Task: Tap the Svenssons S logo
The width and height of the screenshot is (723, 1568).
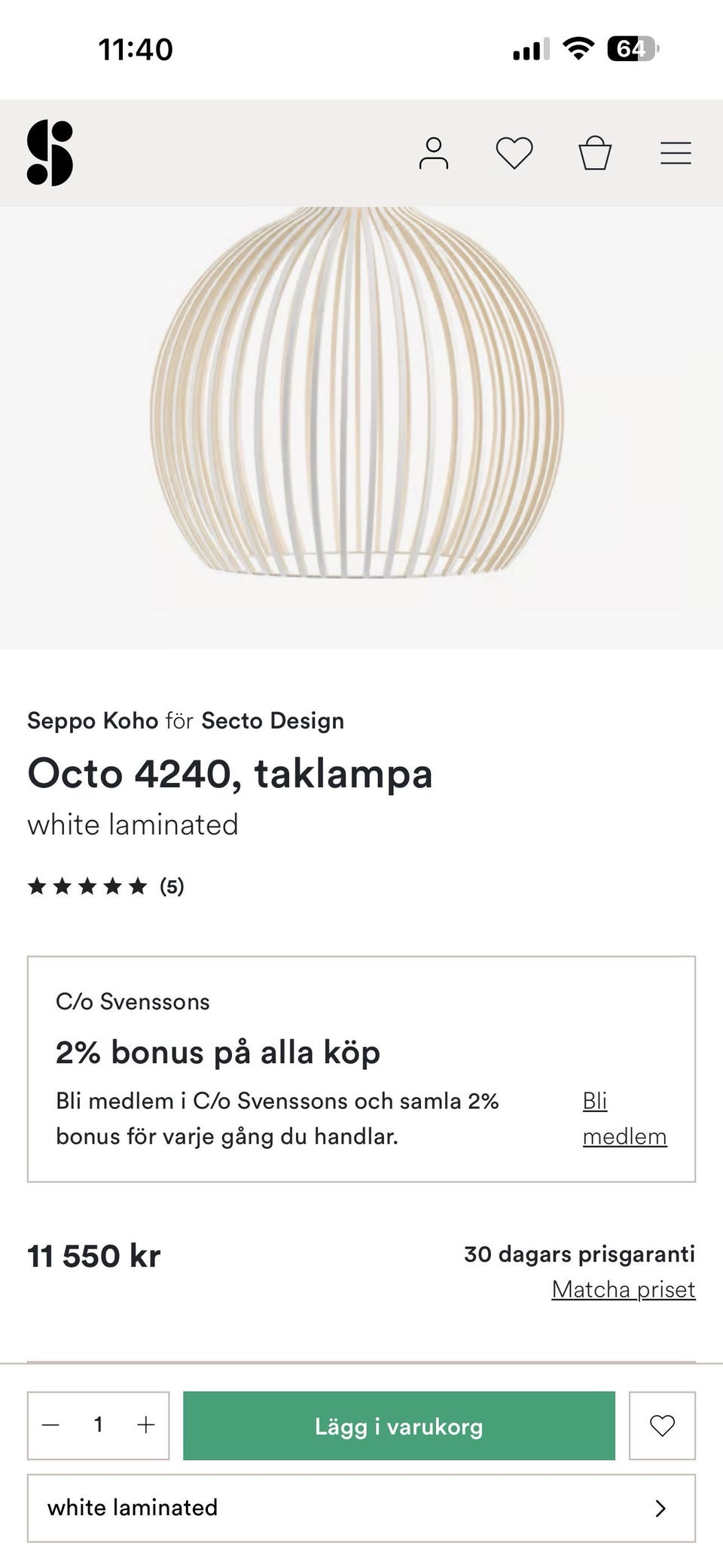Action: pyautogui.click(x=50, y=153)
